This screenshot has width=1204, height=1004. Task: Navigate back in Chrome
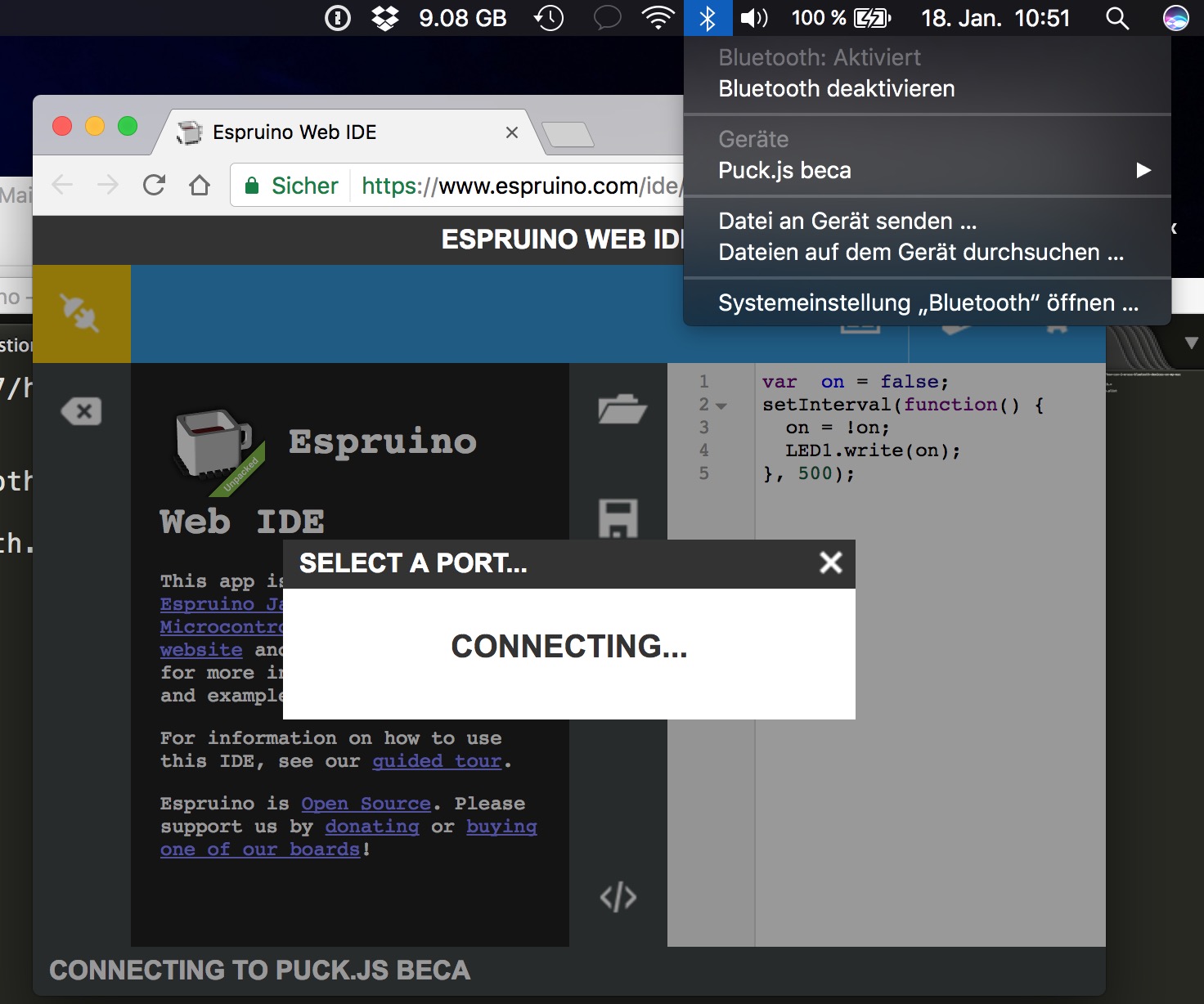(x=62, y=186)
